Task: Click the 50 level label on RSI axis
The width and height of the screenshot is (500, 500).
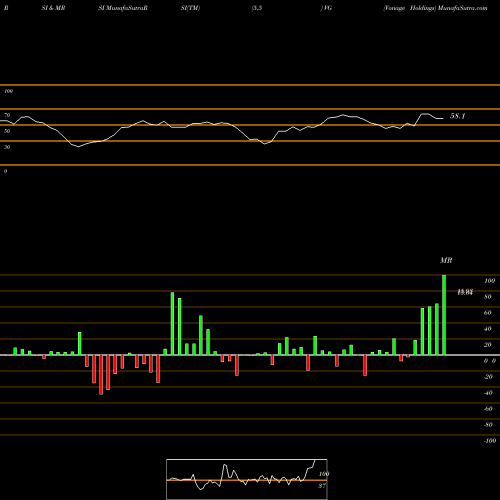Action: coord(7,131)
